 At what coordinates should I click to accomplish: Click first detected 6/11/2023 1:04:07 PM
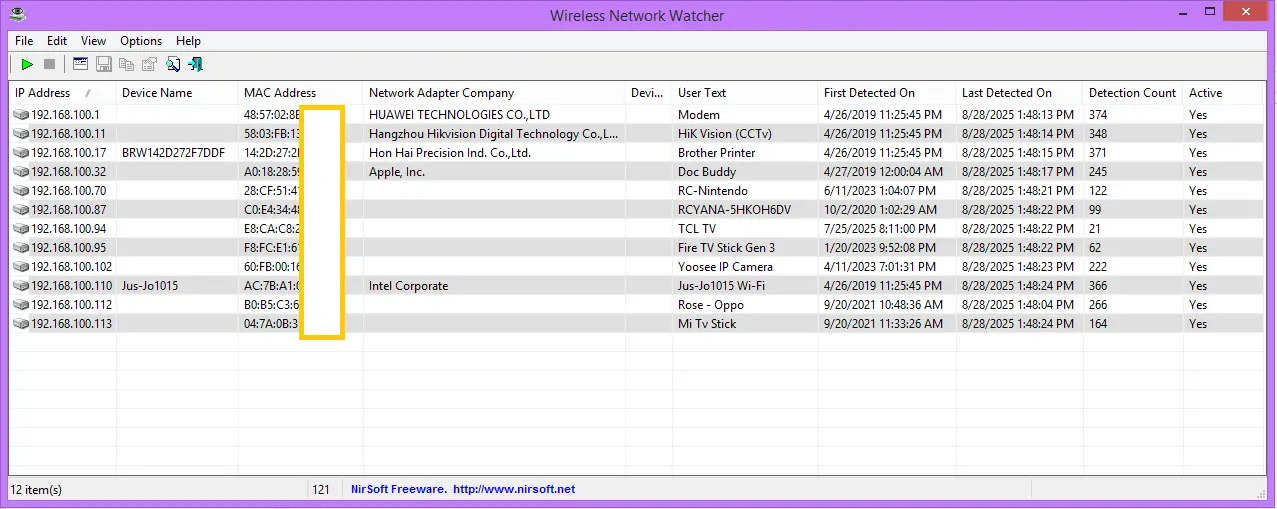coord(880,191)
